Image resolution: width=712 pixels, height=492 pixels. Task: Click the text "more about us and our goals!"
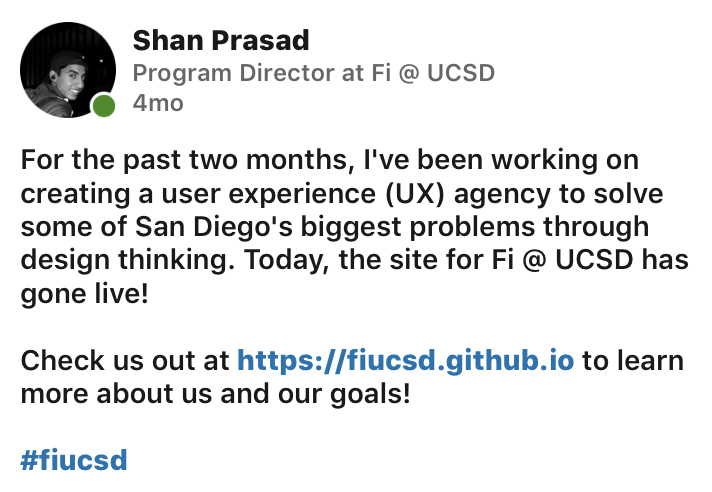[x=216, y=394]
